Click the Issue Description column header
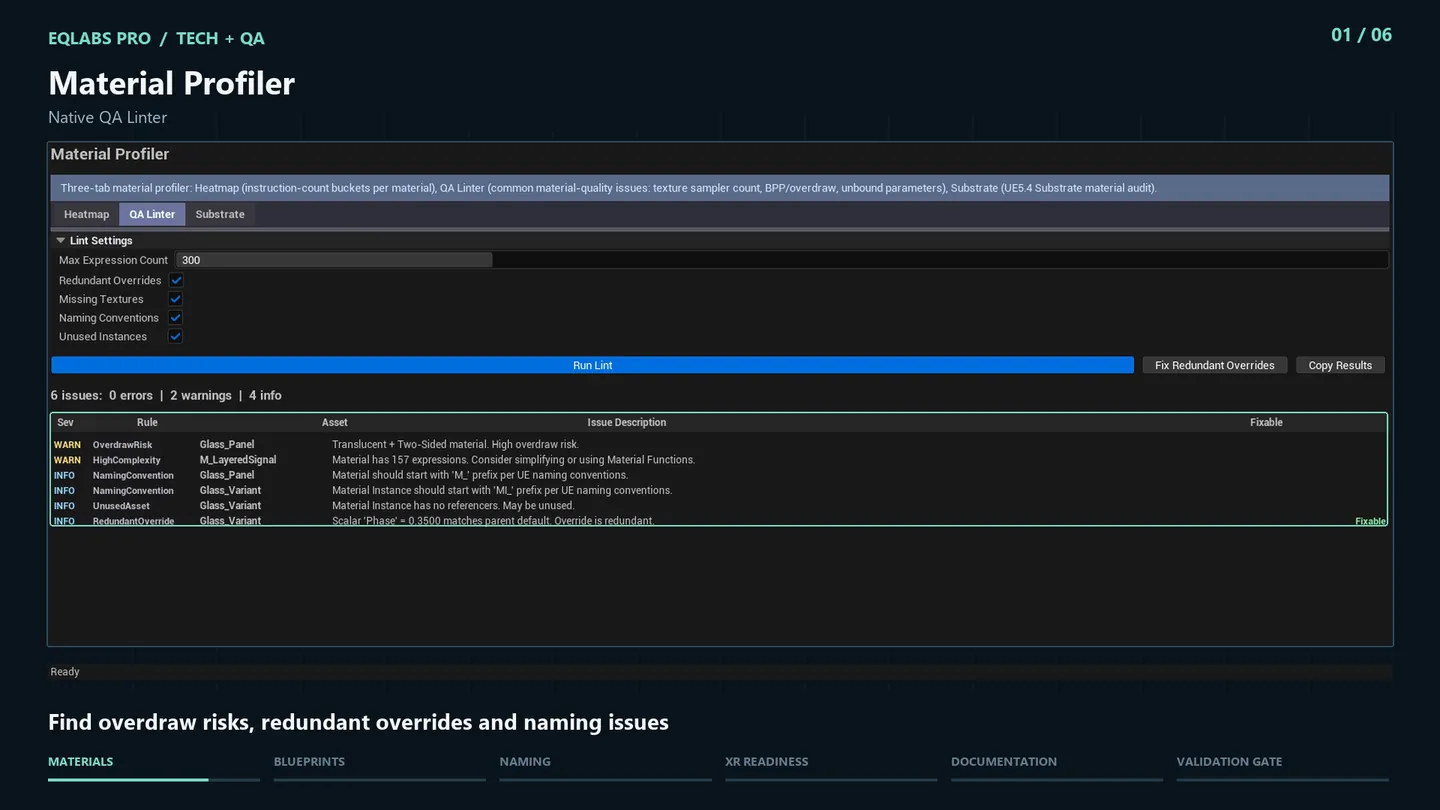 [x=626, y=422]
